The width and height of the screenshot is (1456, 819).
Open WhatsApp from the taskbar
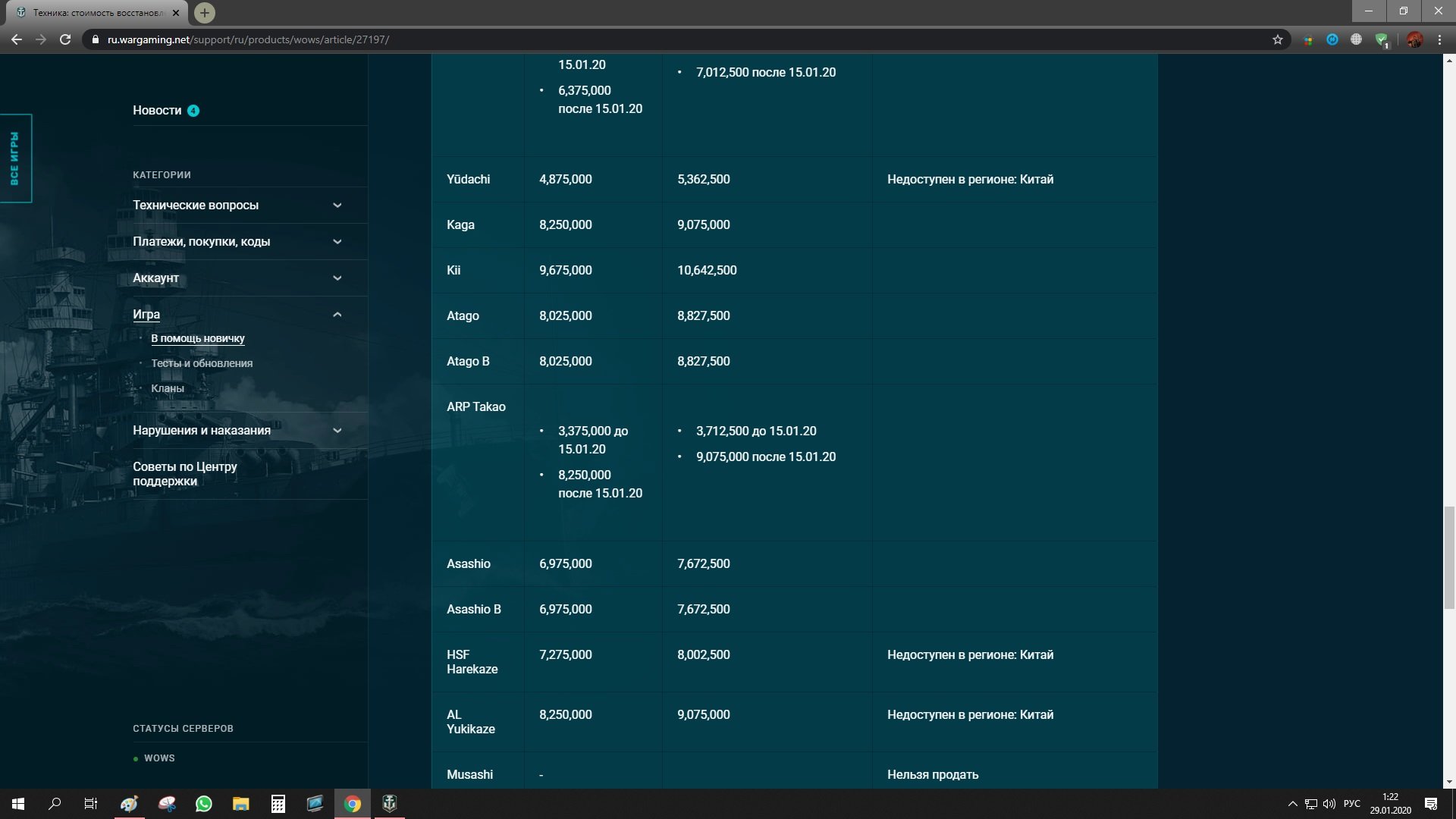point(204,804)
